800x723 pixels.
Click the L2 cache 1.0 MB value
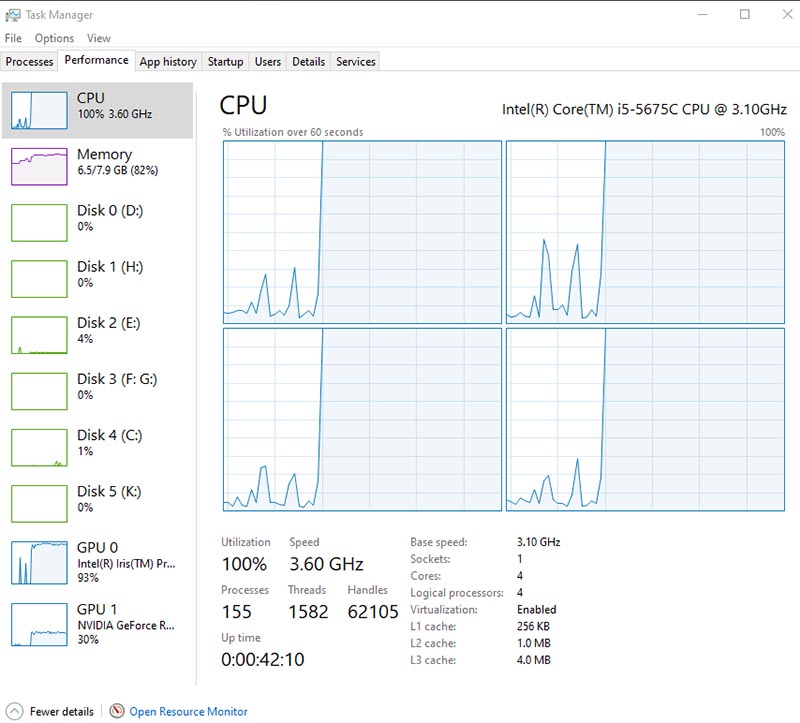click(534, 643)
